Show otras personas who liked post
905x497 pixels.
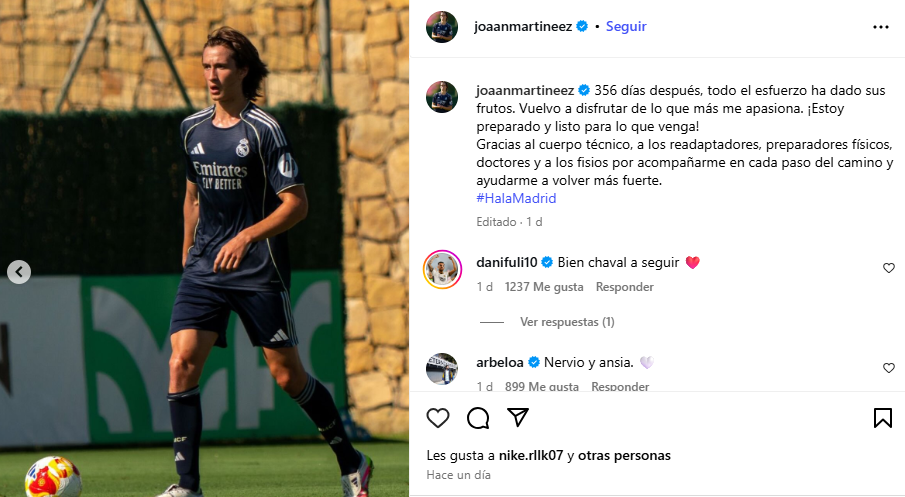(624, 455)
